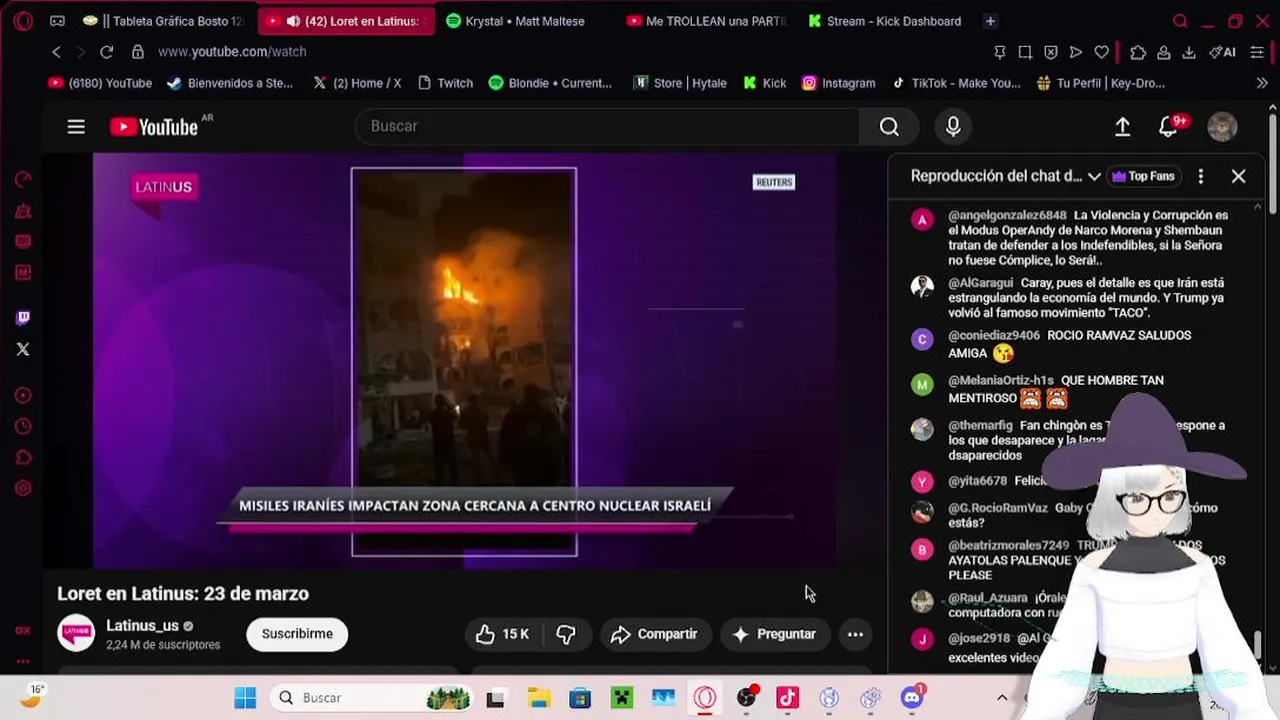
Task: Like the video (15 K)
Action: (x=503, y=634)
